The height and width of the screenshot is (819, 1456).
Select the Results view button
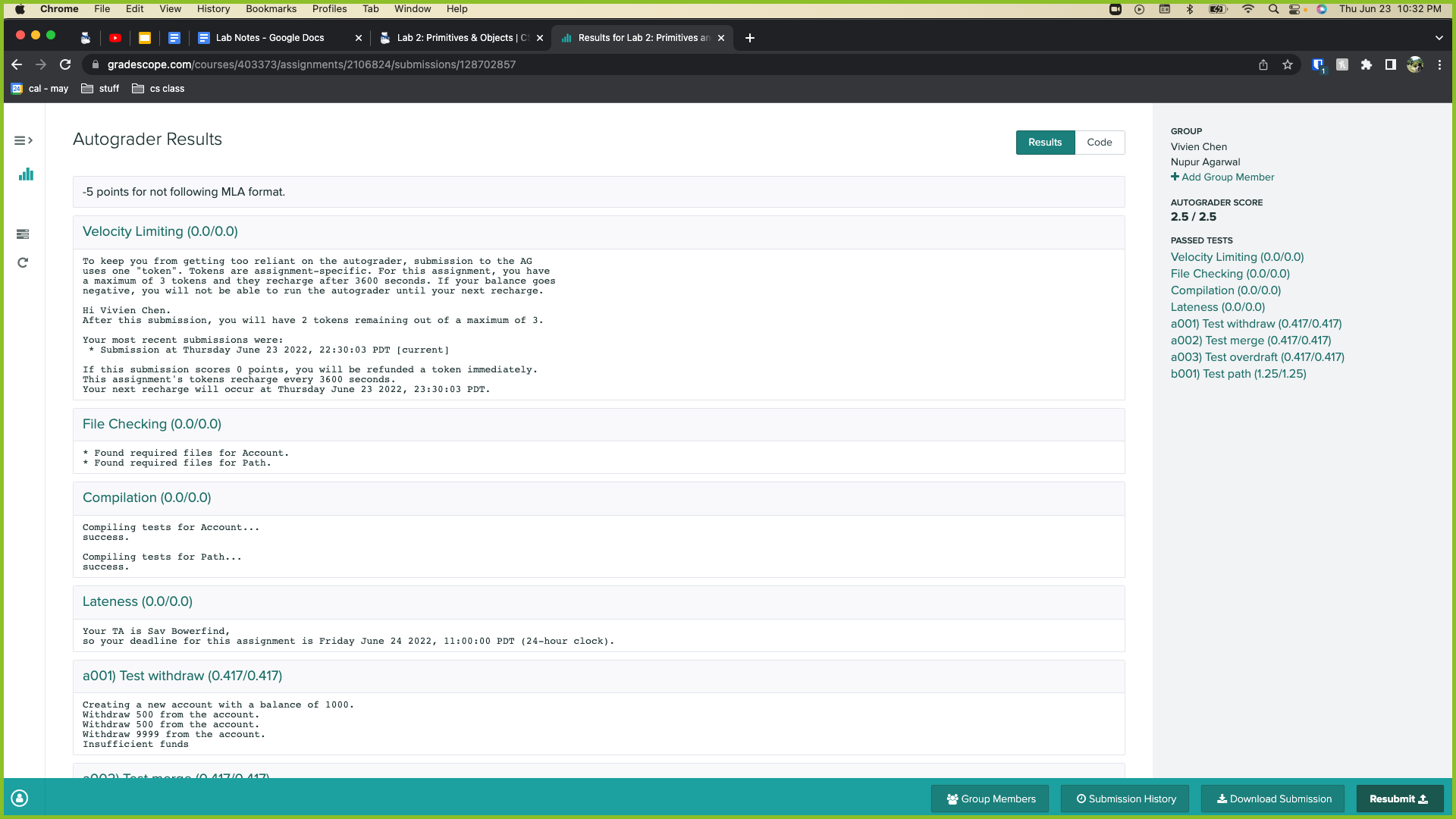pos(1044,143)
